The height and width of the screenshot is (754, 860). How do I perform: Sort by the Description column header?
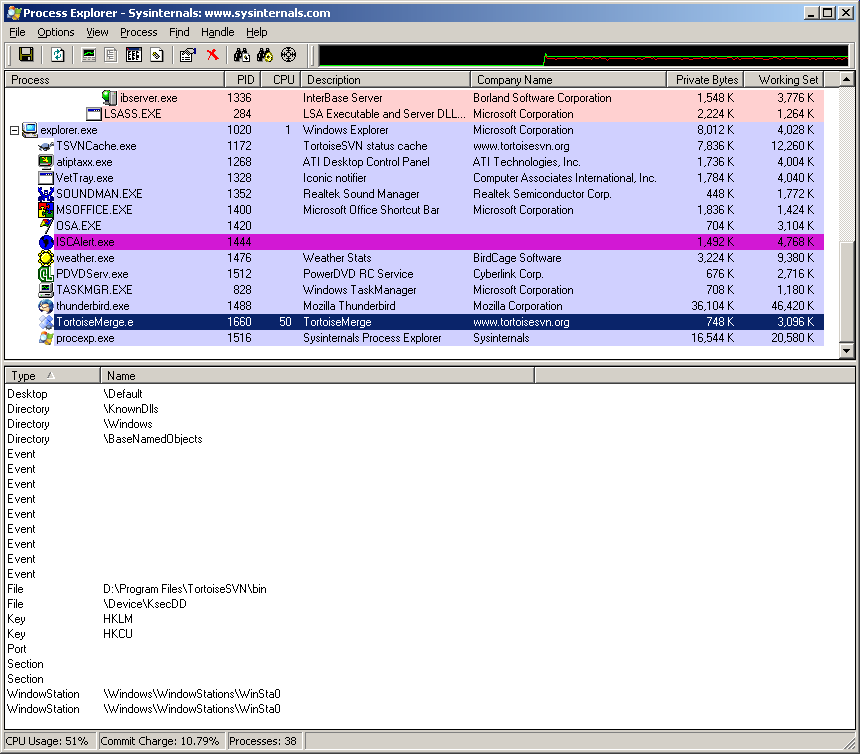(386, 80)
